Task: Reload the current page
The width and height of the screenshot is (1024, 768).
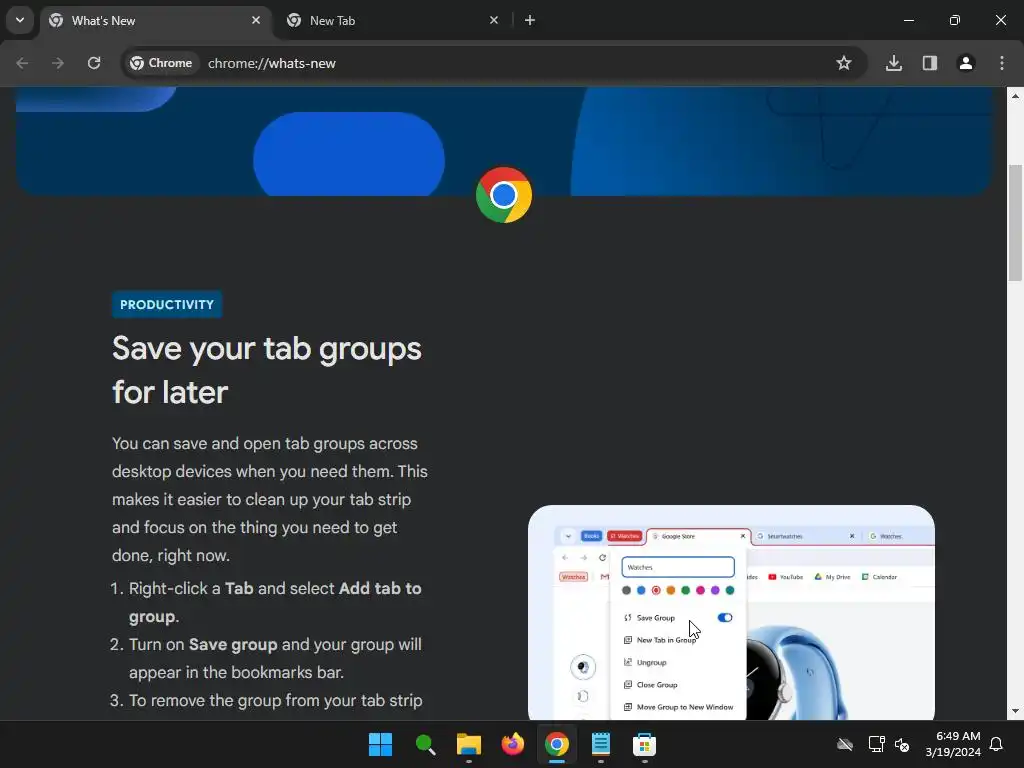Action: (x=94, y=63)
